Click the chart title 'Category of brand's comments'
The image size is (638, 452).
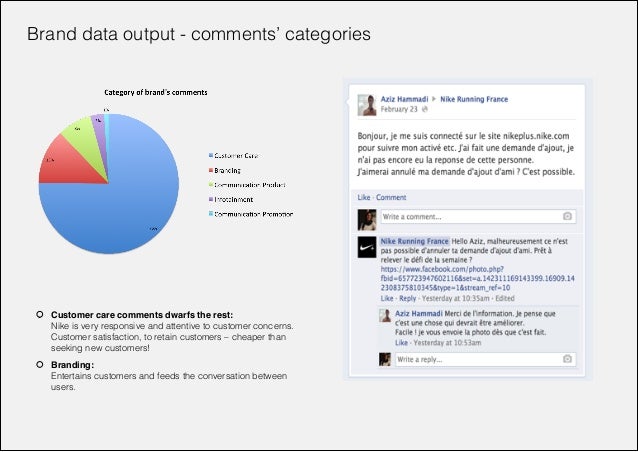(x=156, y=92)
